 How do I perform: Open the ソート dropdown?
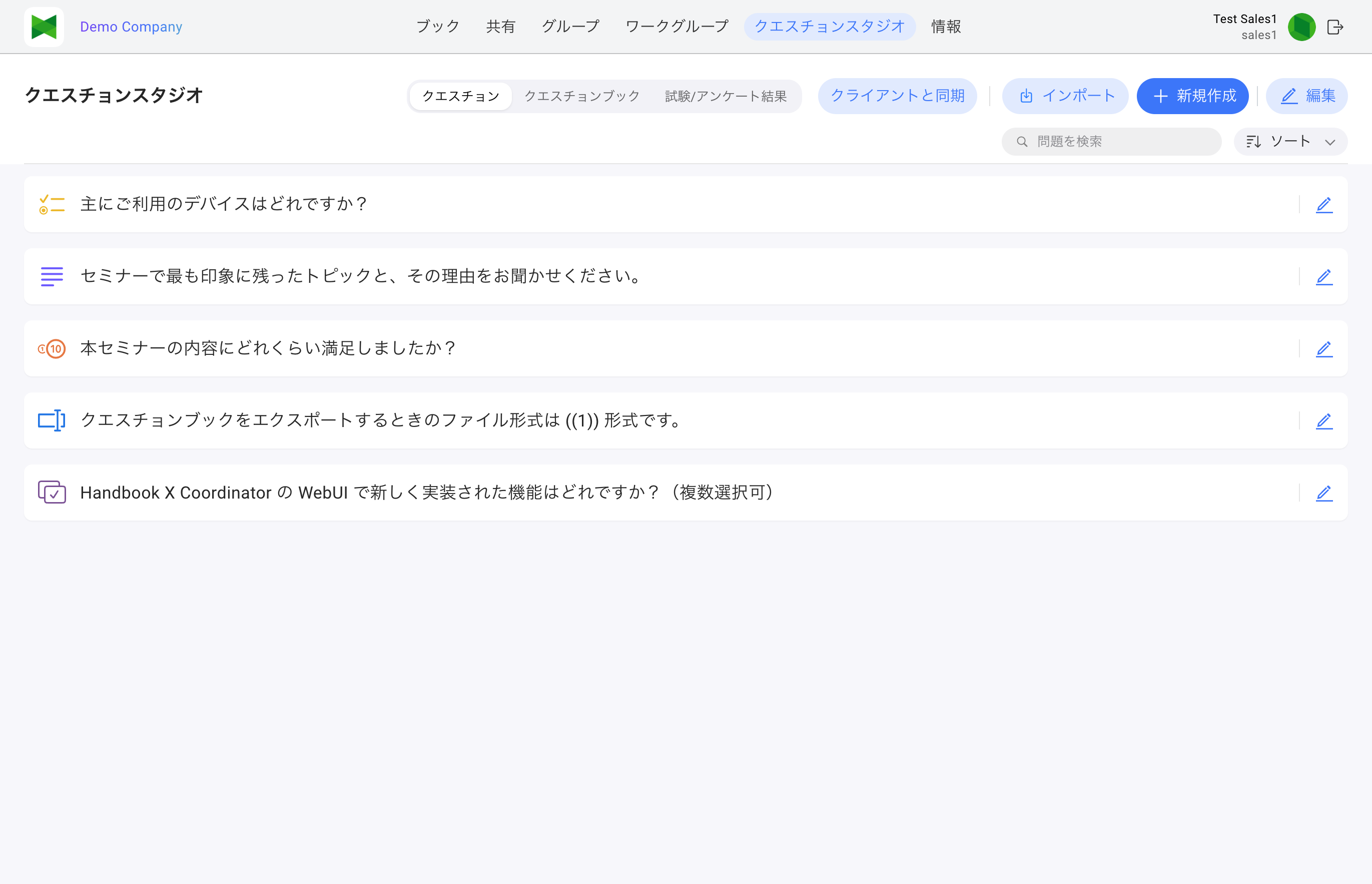click(x=1290, y=141)
